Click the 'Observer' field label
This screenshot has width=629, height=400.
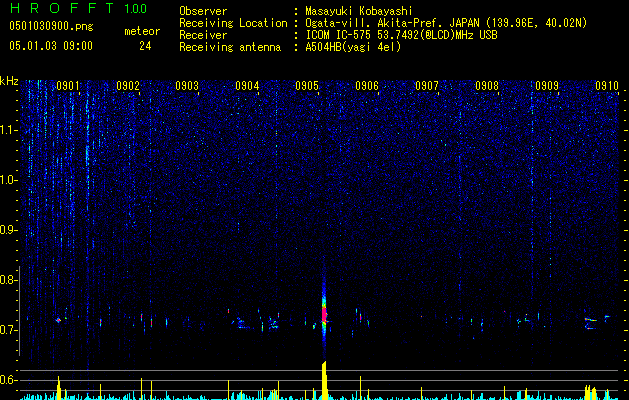tap(203, 11)
